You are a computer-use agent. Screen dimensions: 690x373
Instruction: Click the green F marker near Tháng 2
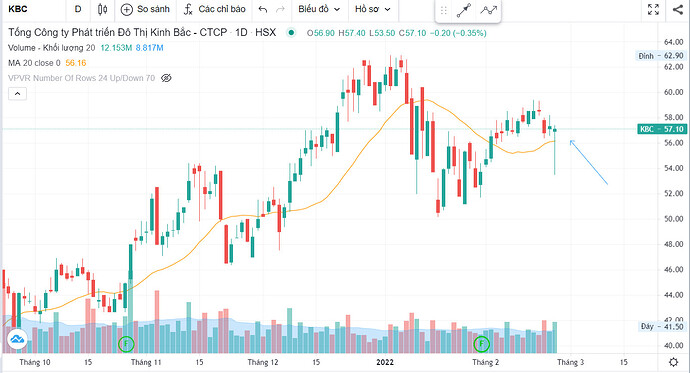[x=481, y=344]
